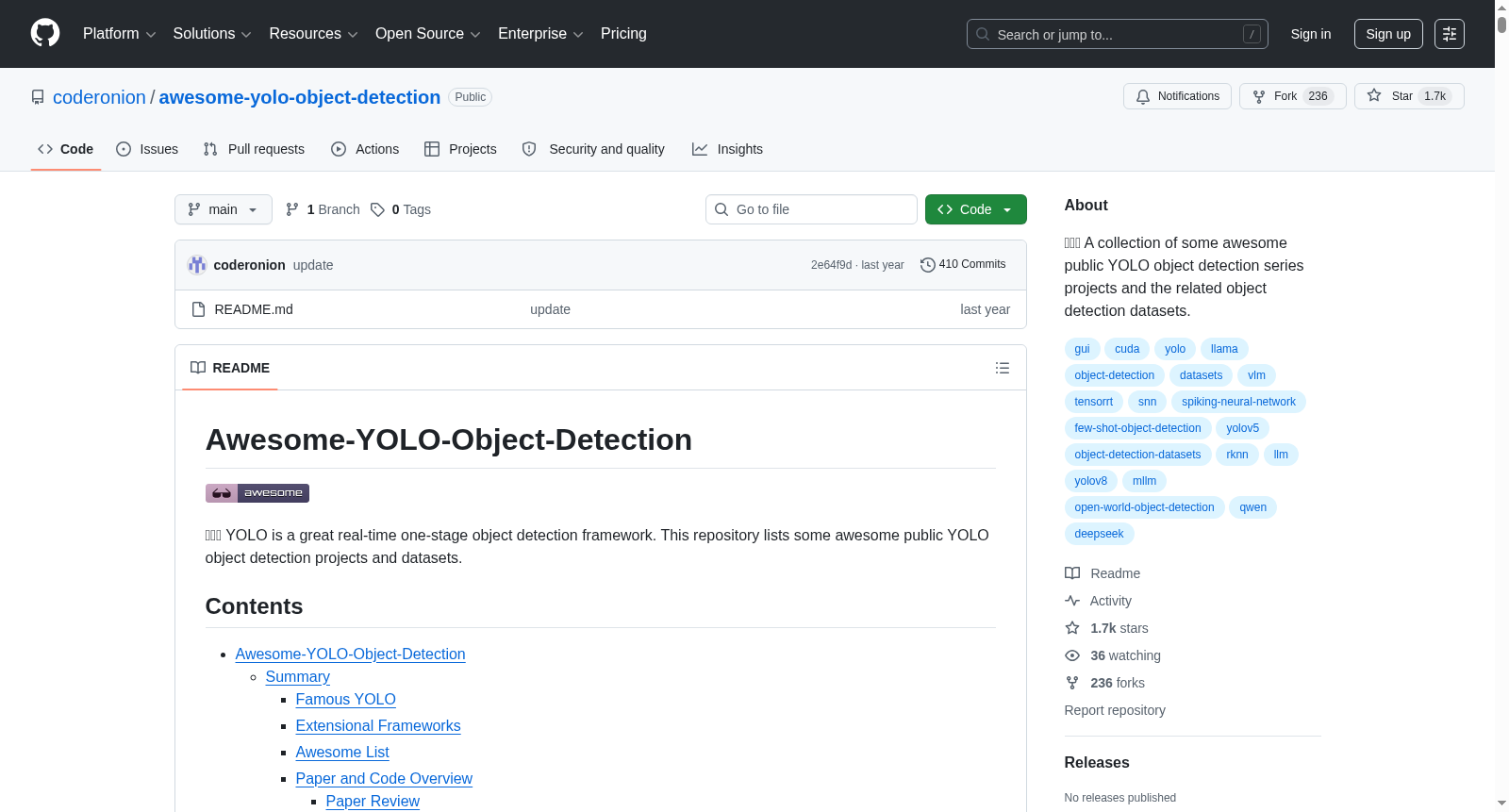Click Report repository link
This screenshot has height=812, width=1509.
pos(1115,710)
